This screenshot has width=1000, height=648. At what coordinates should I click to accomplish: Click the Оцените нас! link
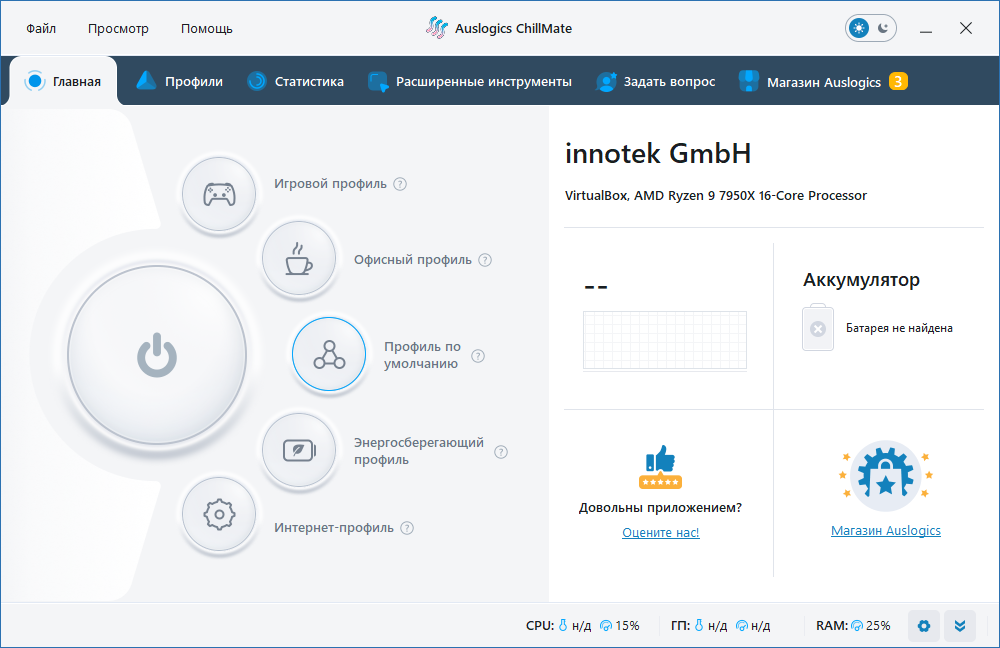(661, 533)
